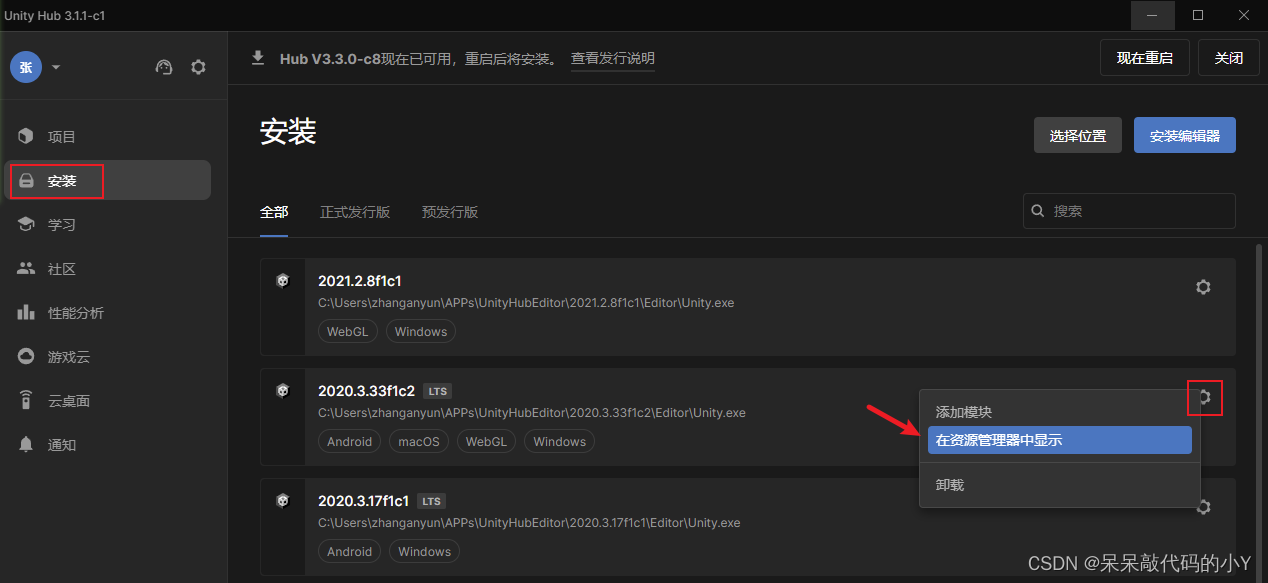Click the 通知 bell icon
Viewport: 1268px width, 583px height.
(x=26, y=444)
